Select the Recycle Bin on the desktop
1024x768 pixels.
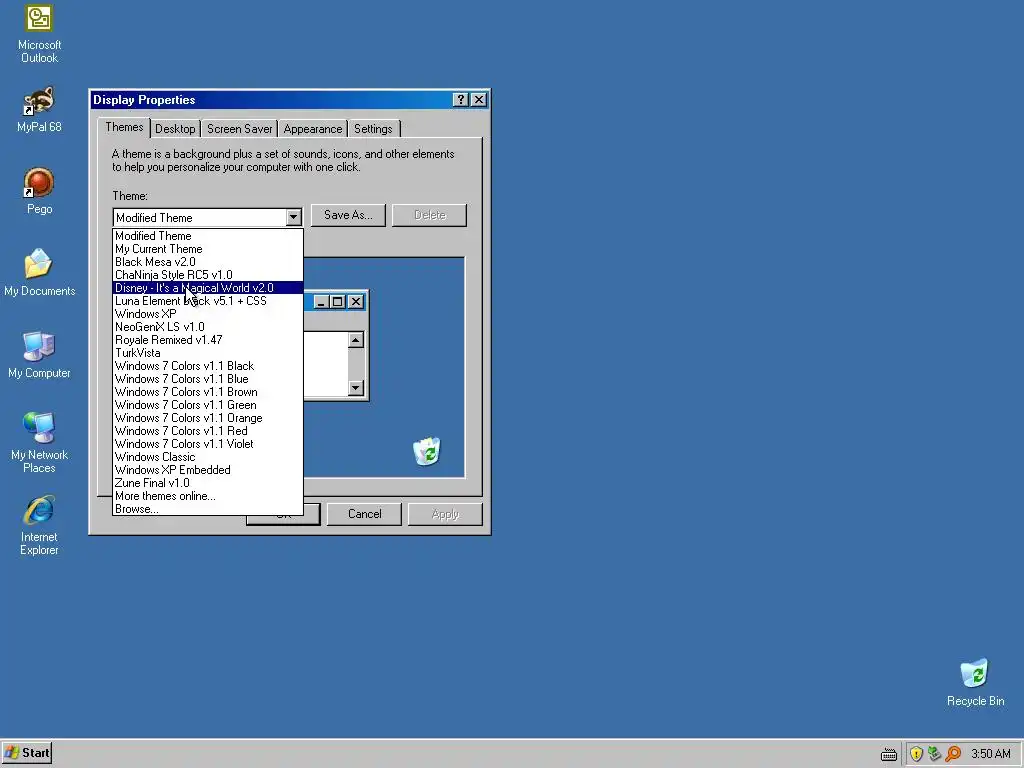pos(975,682)
